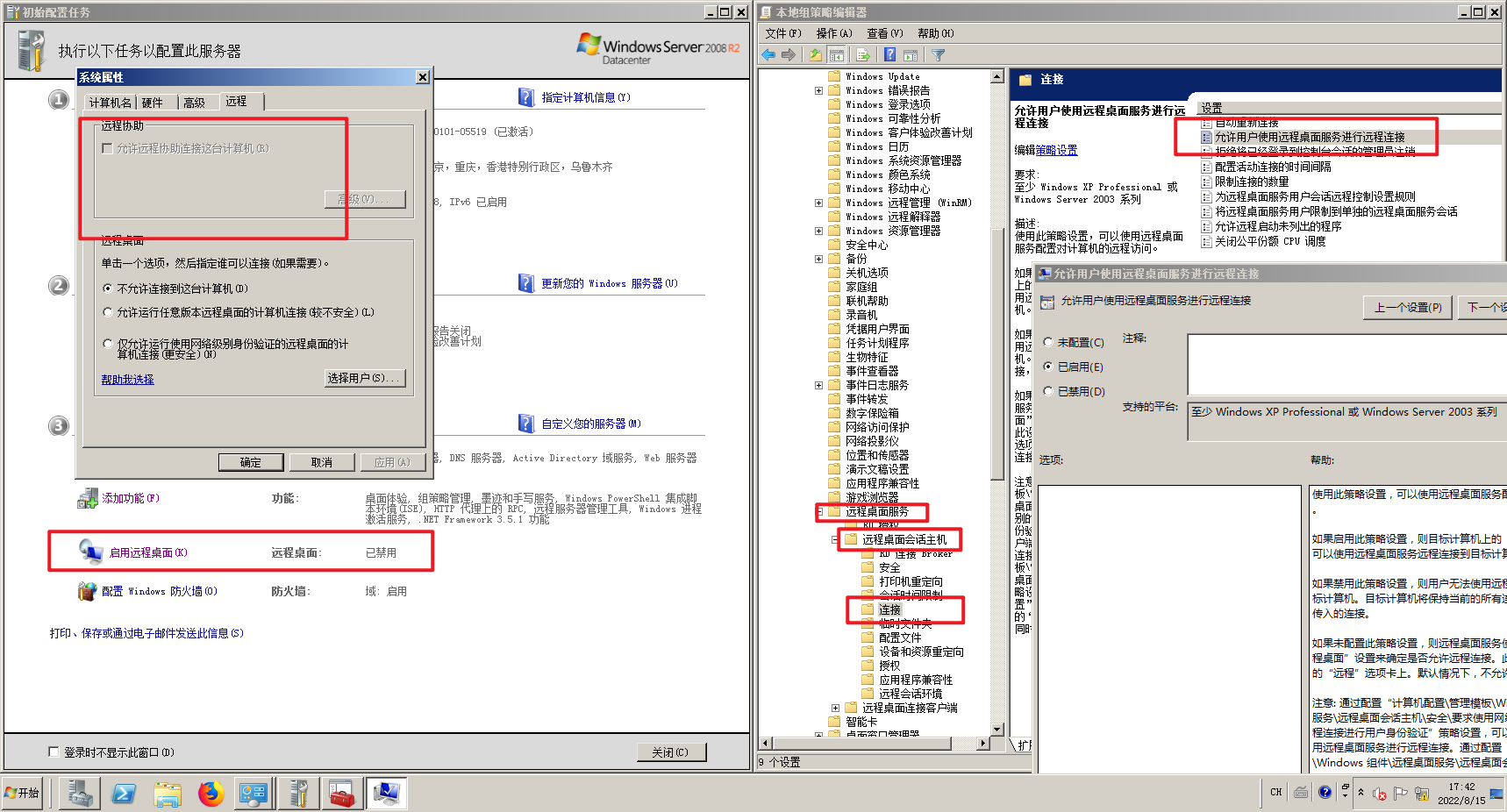
Task: Open the 操作(A) menu
Action: tap(834, 33)
